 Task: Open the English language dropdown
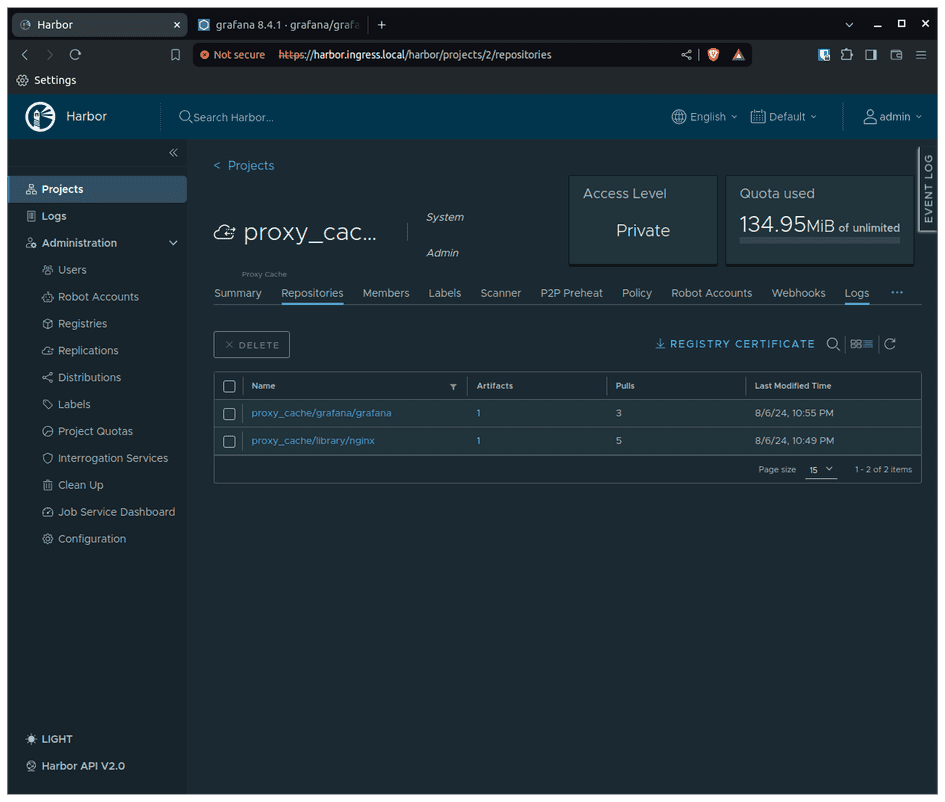point(704,116)
